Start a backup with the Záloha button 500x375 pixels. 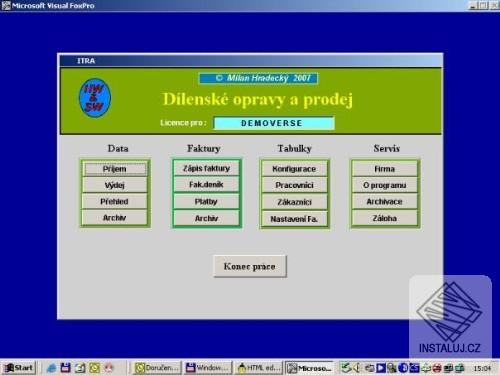(385, 218)
